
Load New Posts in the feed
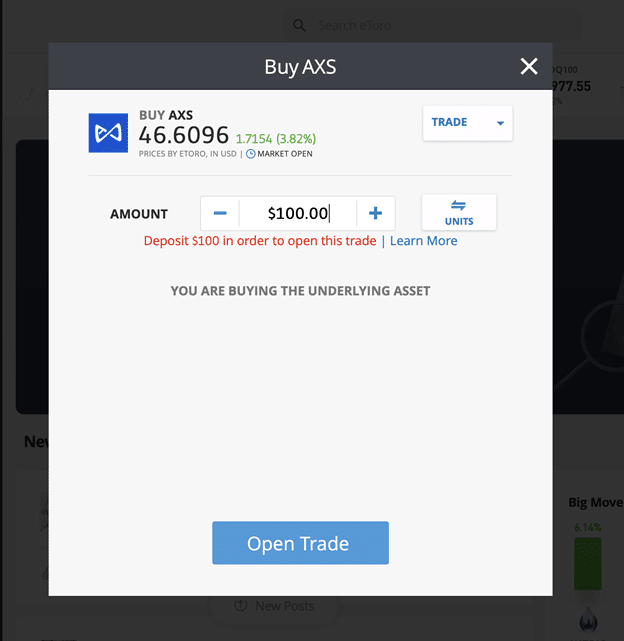coord(274,606)
